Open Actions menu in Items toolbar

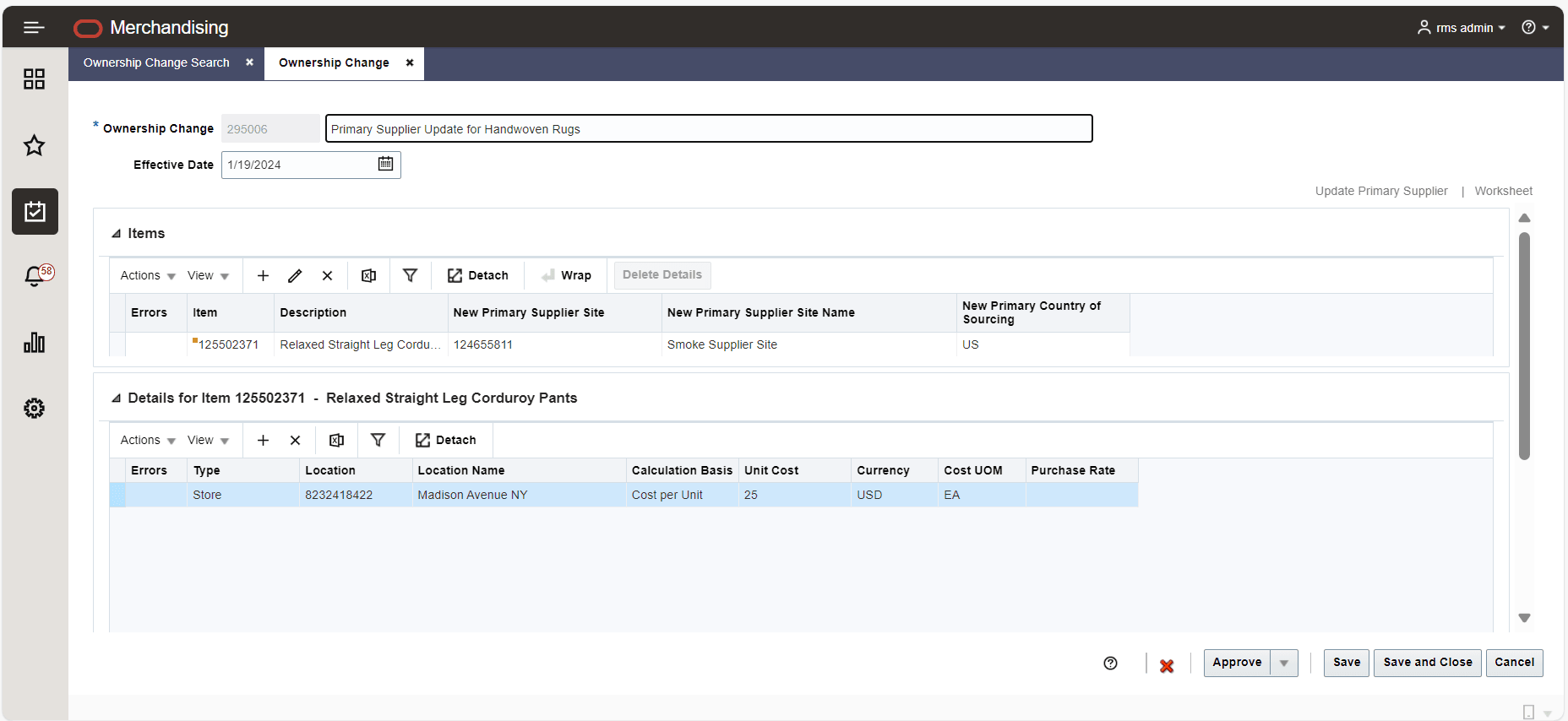pyautogui.click(x=148, y=276)
